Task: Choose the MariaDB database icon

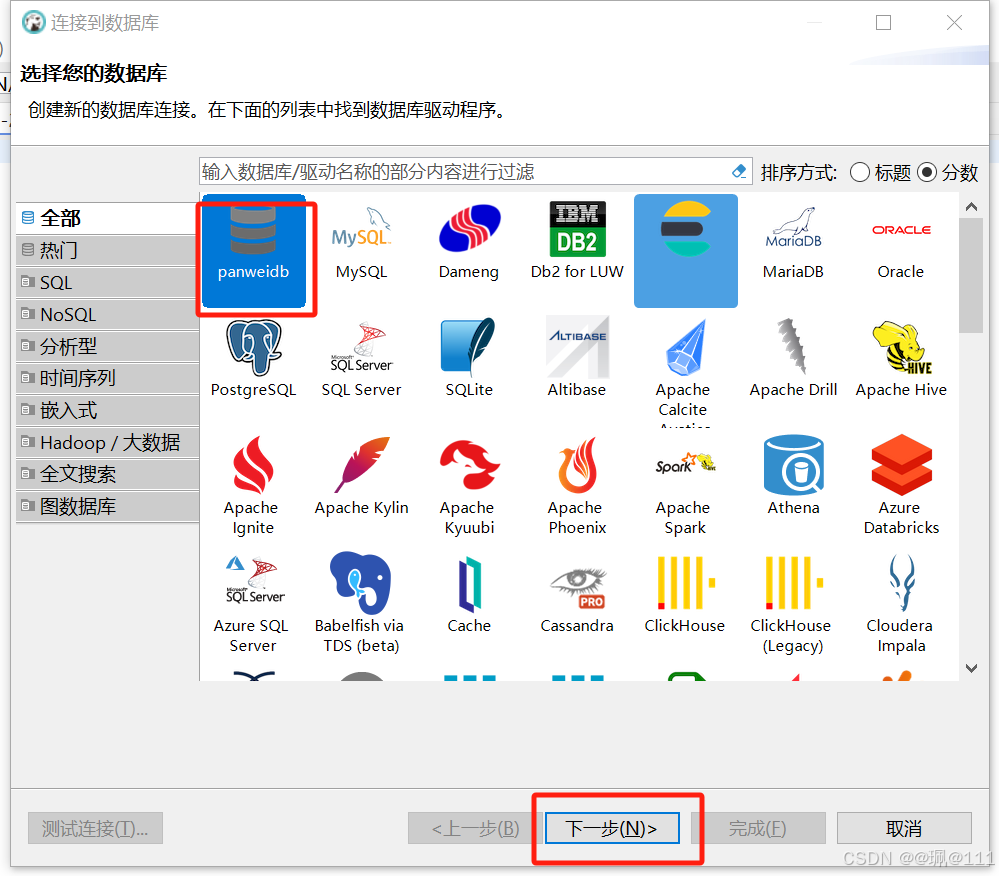Action: (793, 242)
